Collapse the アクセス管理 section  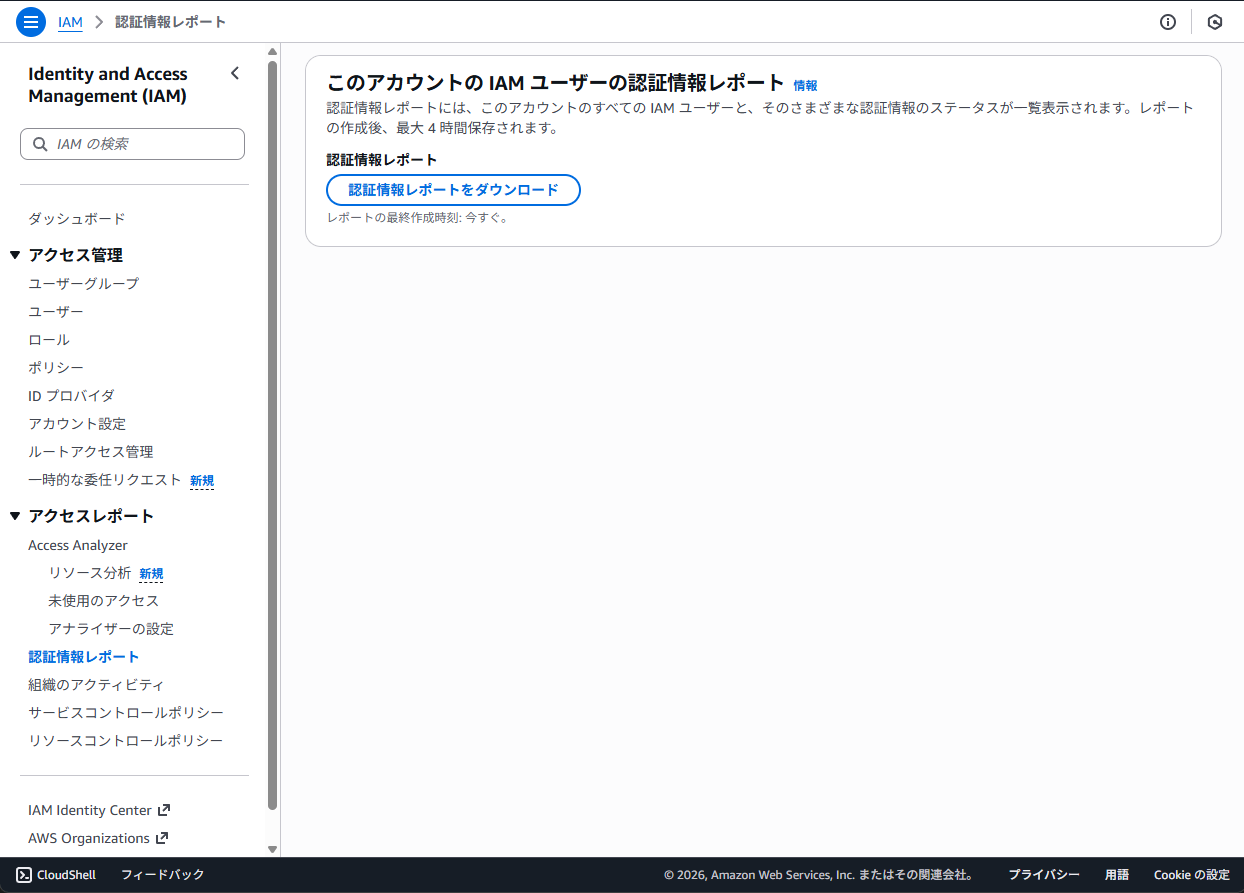[15, 255]
